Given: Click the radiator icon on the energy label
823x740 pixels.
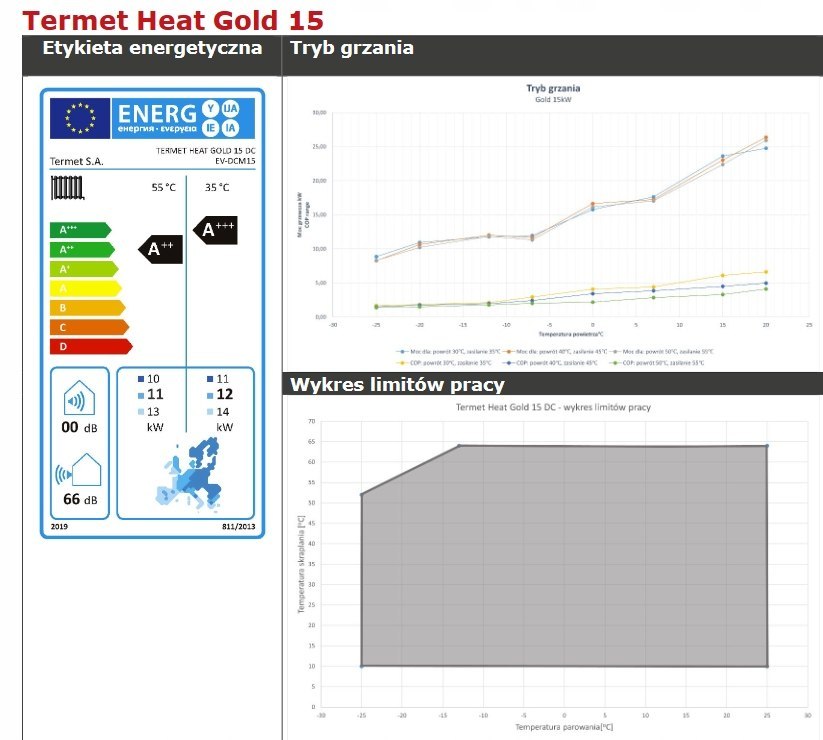Looking at the screenshot, I should (67, 188).
